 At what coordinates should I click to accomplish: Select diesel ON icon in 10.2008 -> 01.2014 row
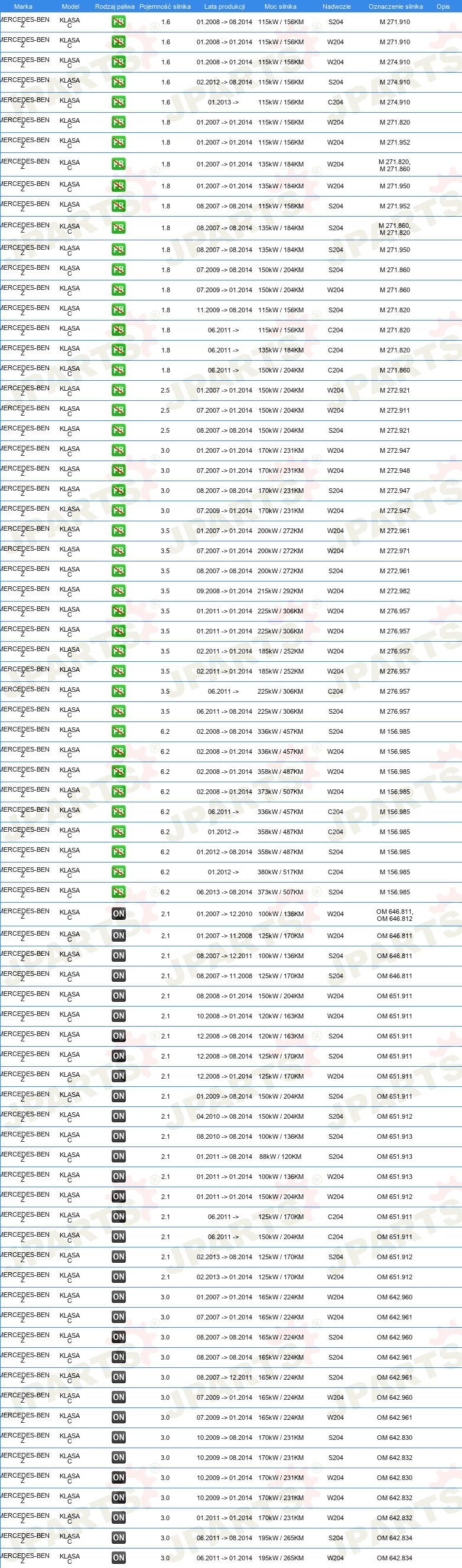coord(118,1016)
